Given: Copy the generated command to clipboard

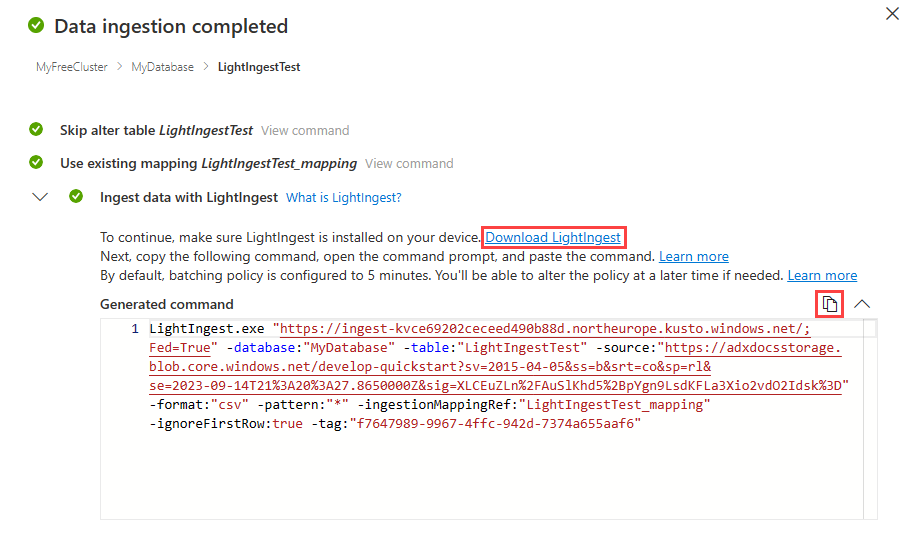Looking at the screenshot, I should click(830, 303).
